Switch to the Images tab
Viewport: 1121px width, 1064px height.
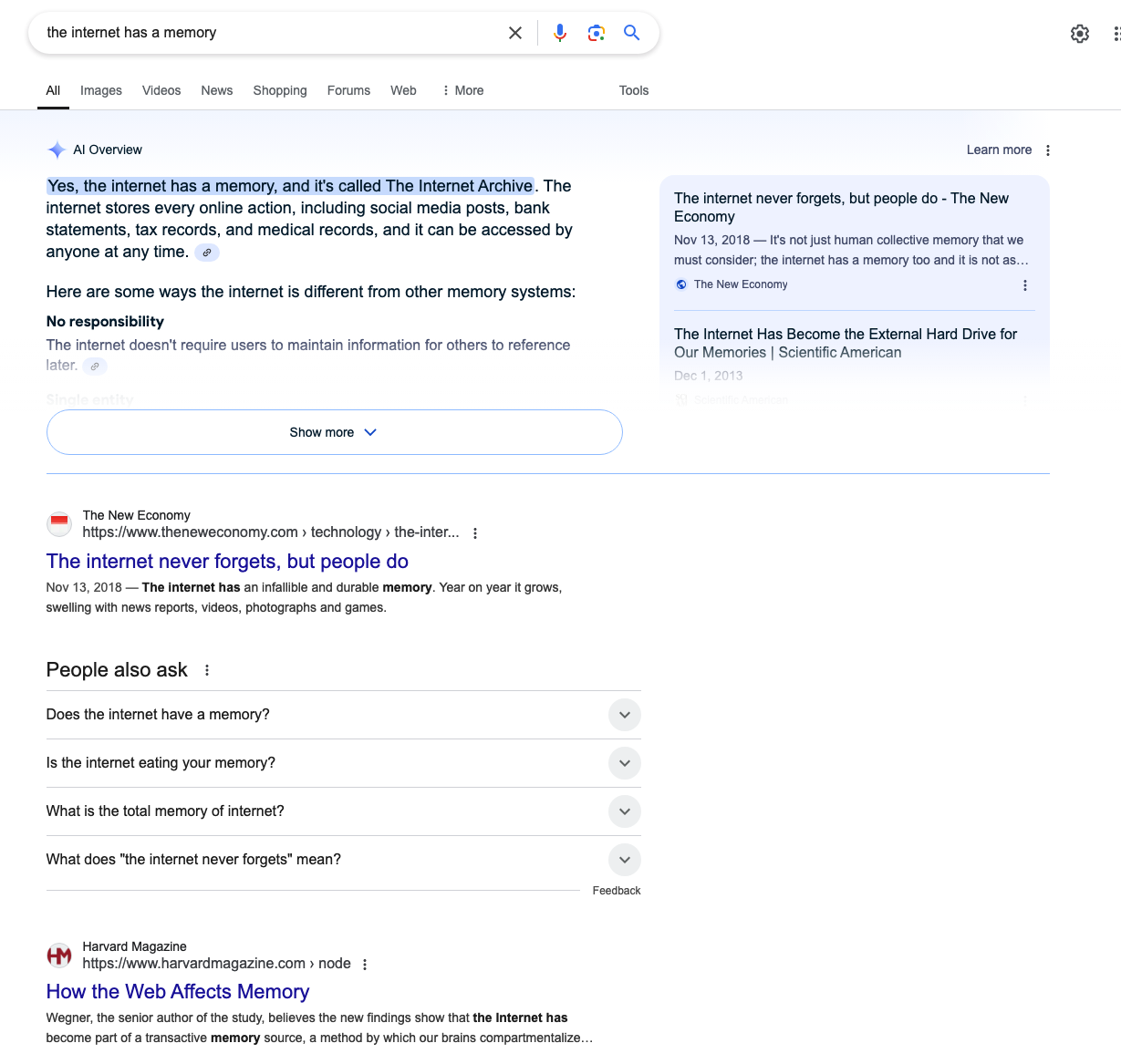click(101, 90)
